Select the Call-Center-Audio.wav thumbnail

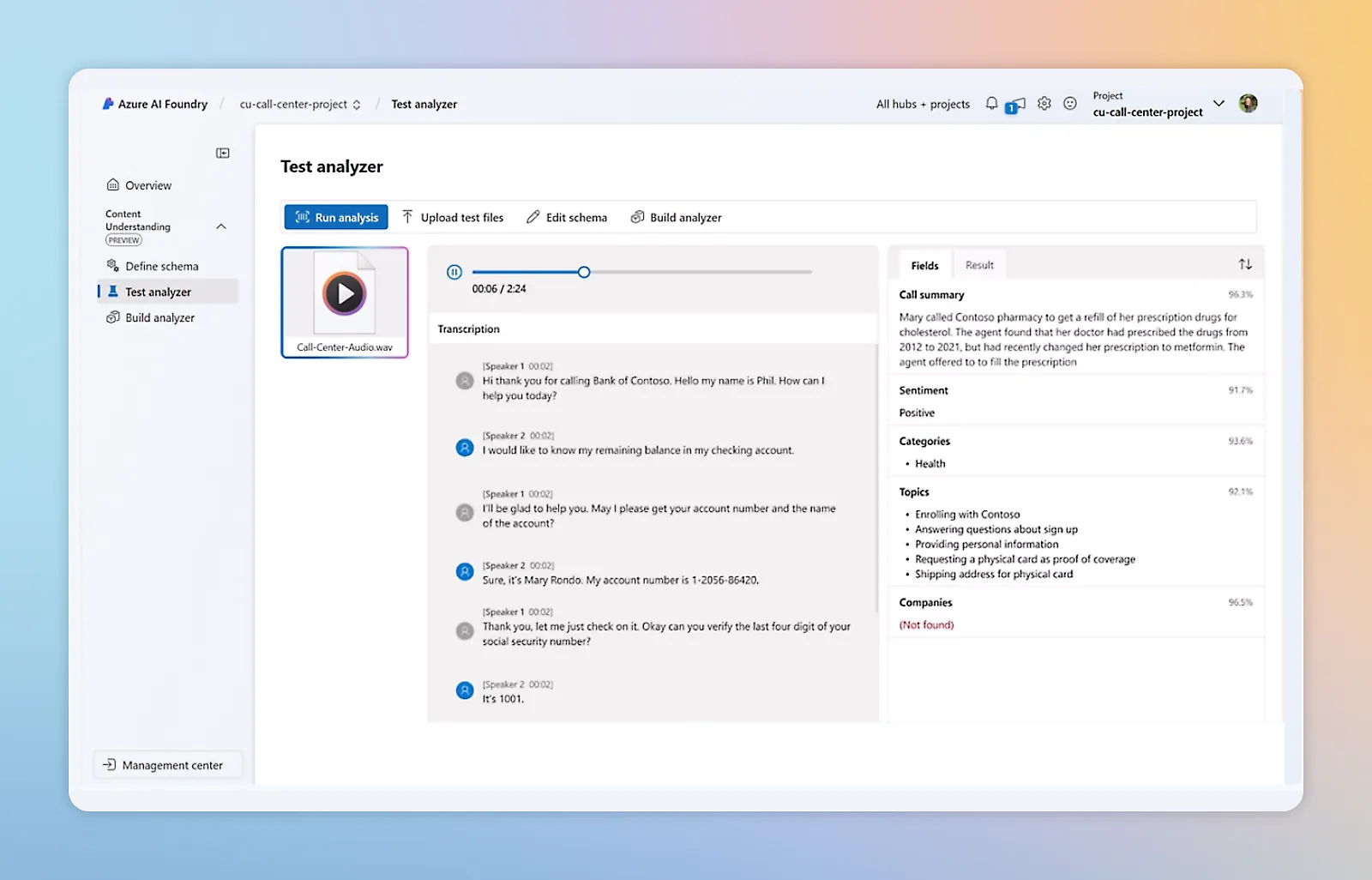(x=345, y=302)
